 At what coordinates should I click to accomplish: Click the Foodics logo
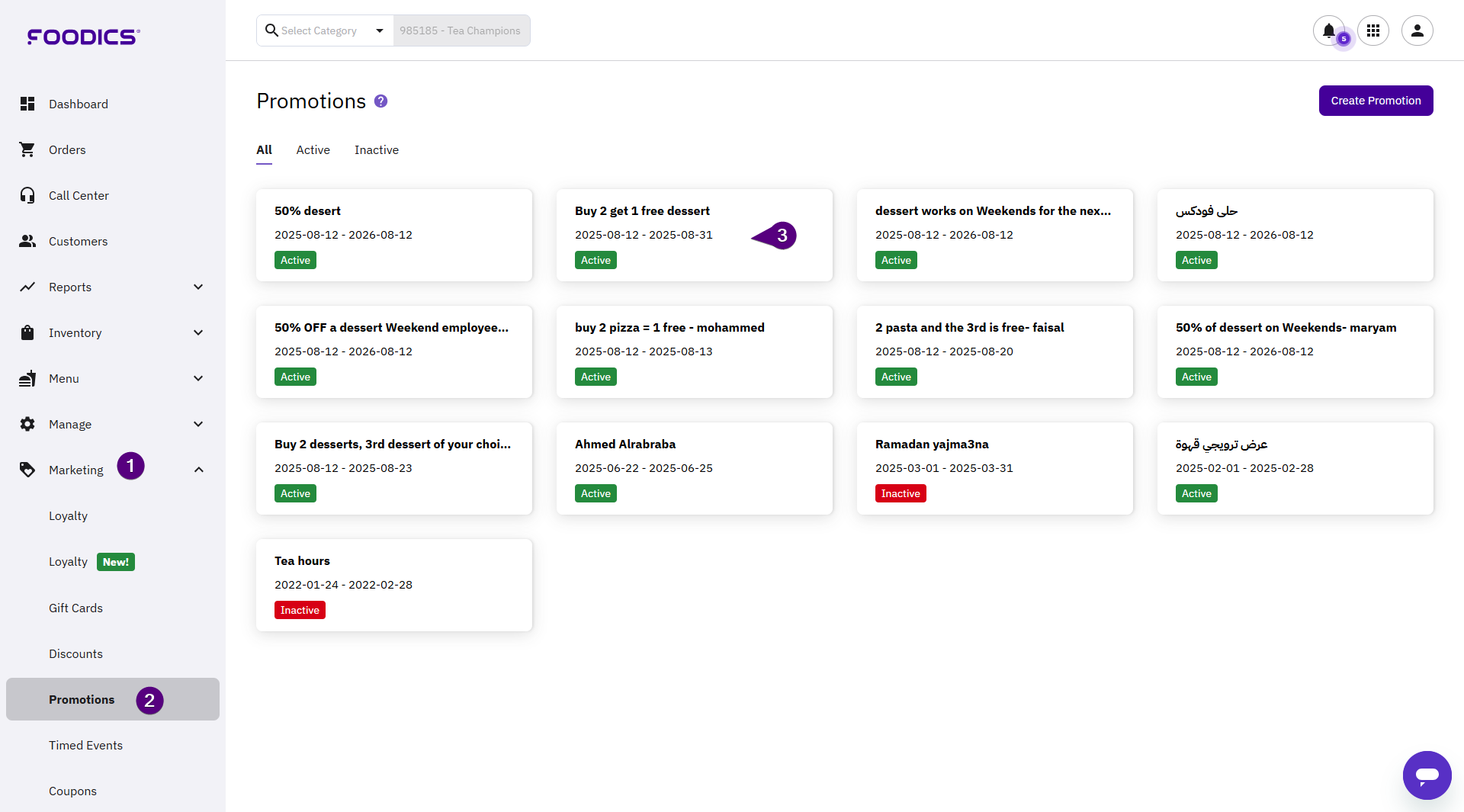84,37
